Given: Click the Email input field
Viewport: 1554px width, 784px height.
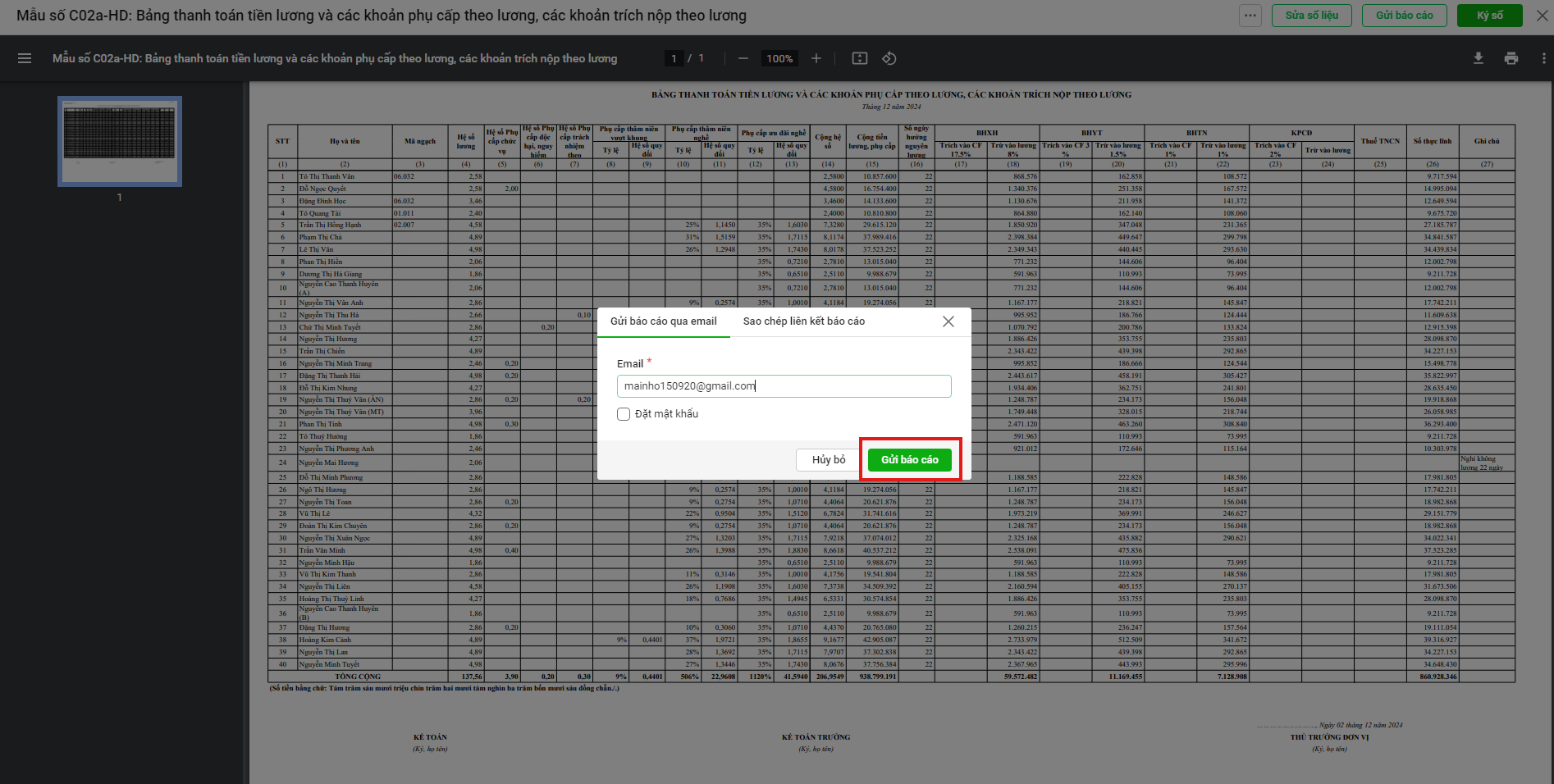Looking at the screenshot, I should [784, 386].
